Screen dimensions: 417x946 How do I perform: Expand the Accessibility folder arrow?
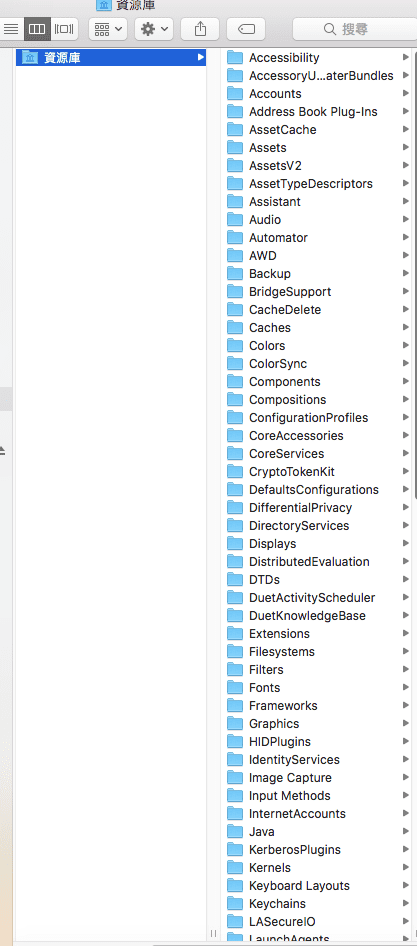406,57
